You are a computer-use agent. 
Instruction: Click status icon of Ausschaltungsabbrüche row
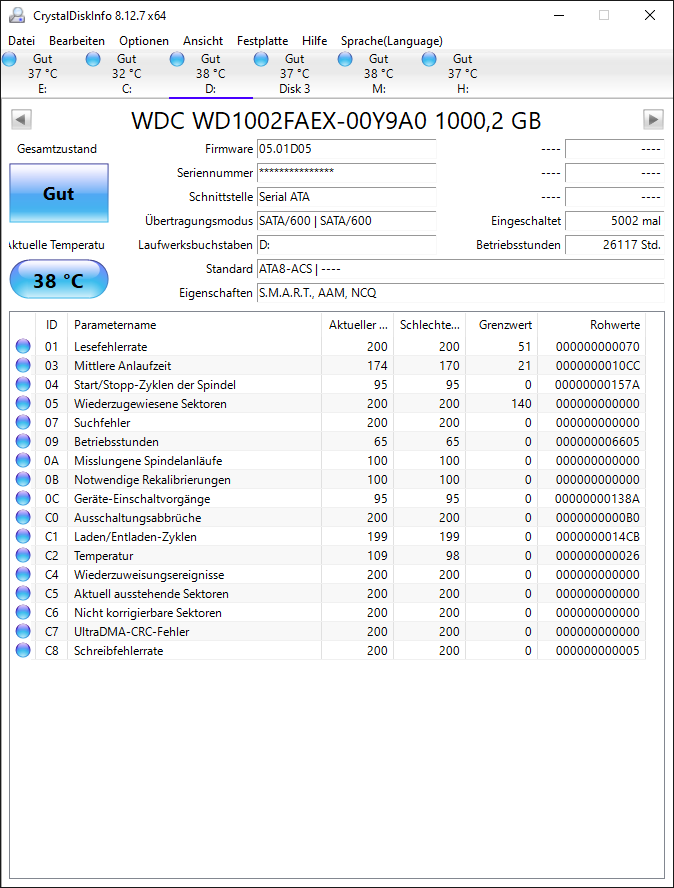pyautogui.click(x=23, y=517)
